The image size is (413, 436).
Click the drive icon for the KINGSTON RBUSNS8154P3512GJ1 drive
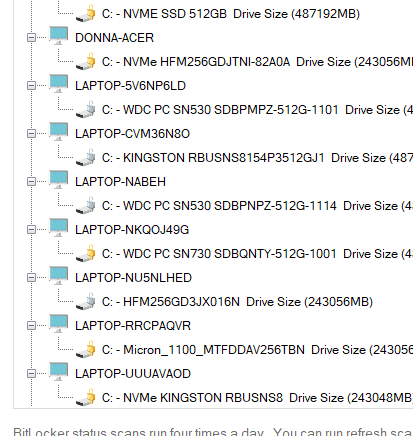pyautogui.click(x=86, y=157)
